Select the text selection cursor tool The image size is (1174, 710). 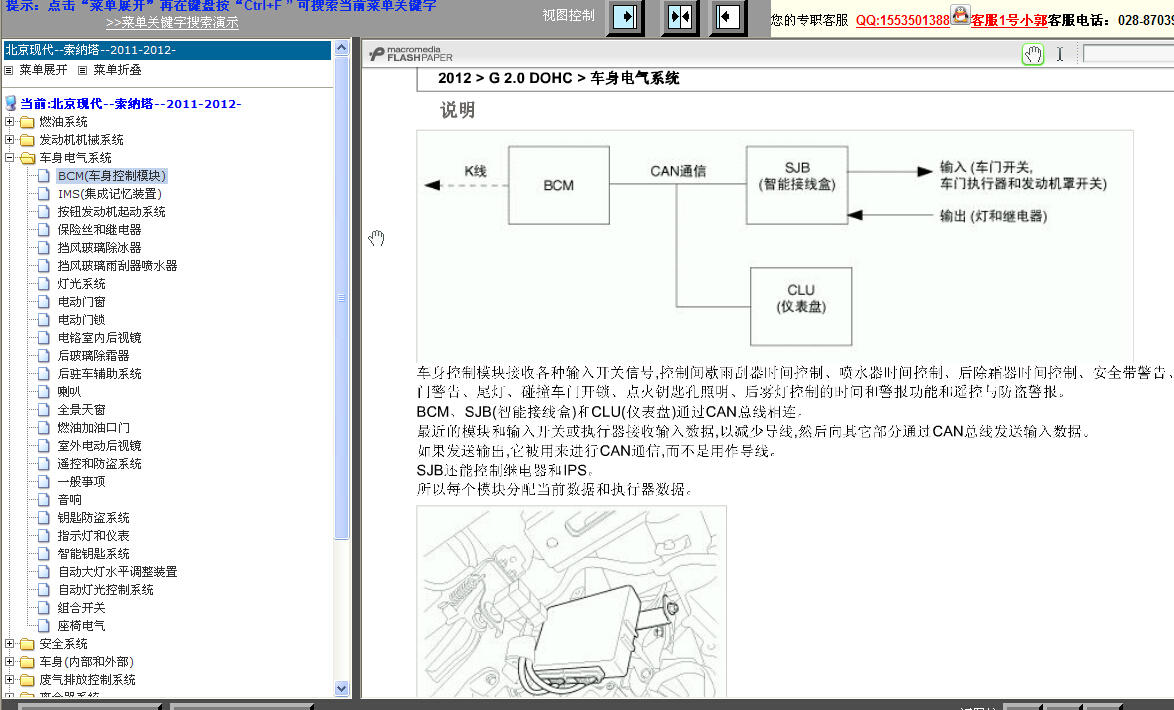coord(1060,54)
